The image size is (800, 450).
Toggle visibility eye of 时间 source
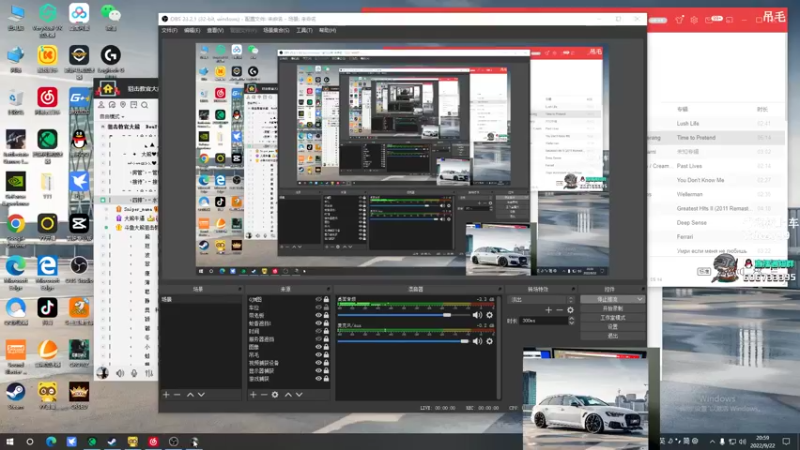(x=318, y=331)
